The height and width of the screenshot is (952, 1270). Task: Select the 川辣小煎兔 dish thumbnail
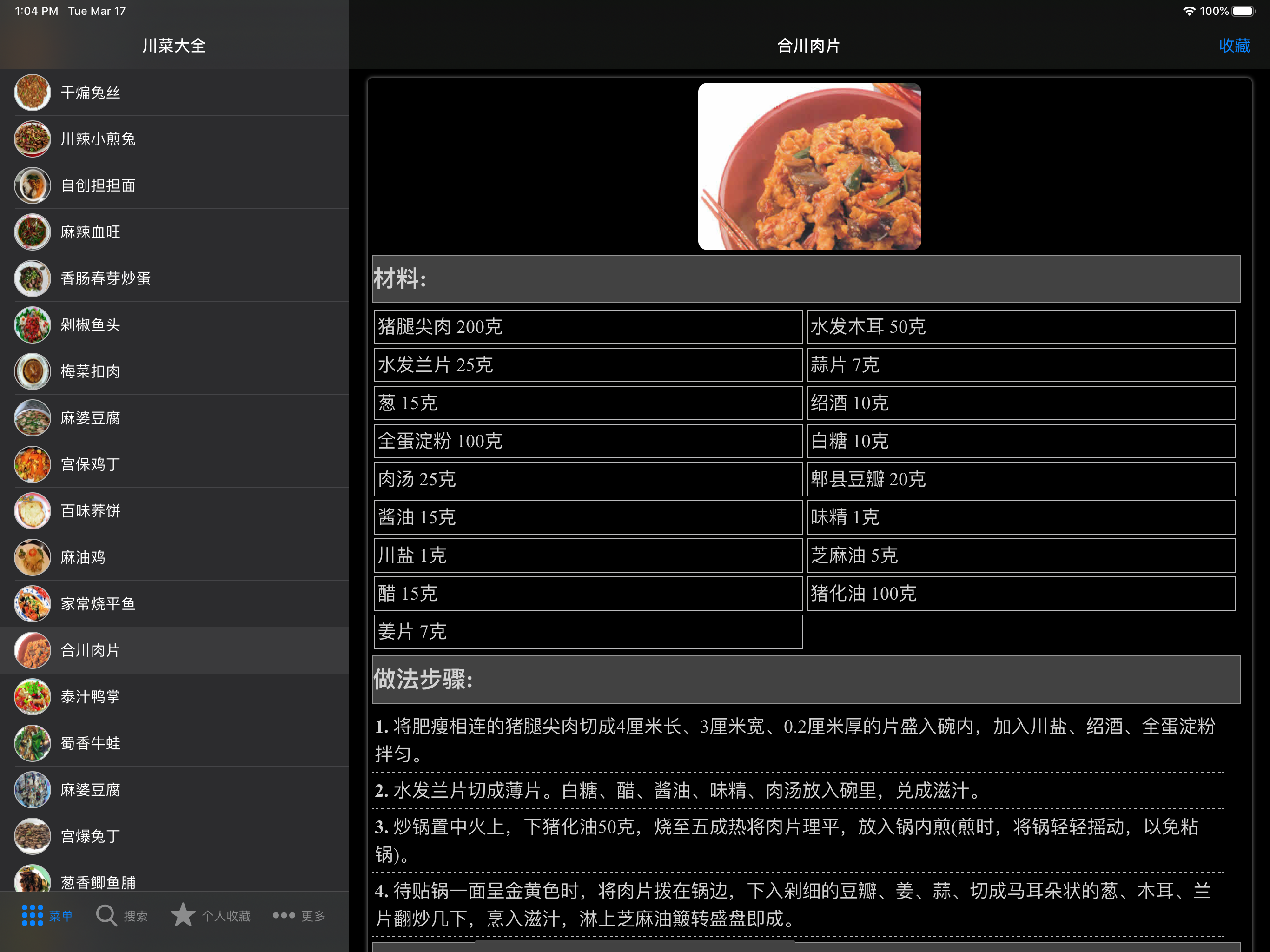pyautogui.click(x=33, y=139)
